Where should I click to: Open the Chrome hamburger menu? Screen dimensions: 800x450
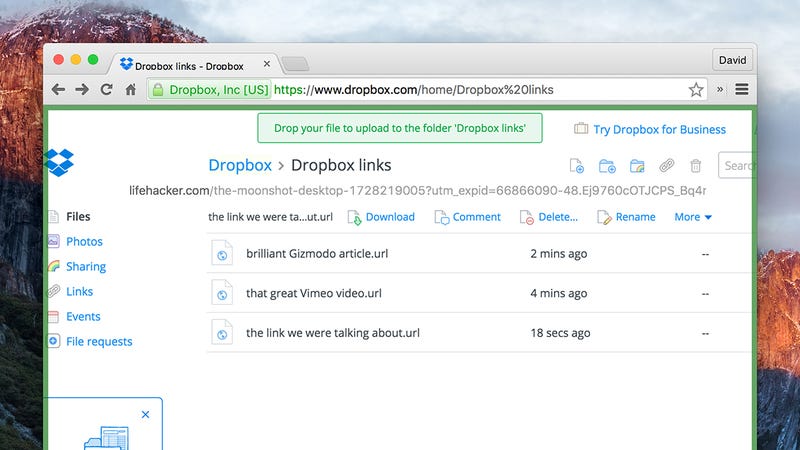click(742, 89)
